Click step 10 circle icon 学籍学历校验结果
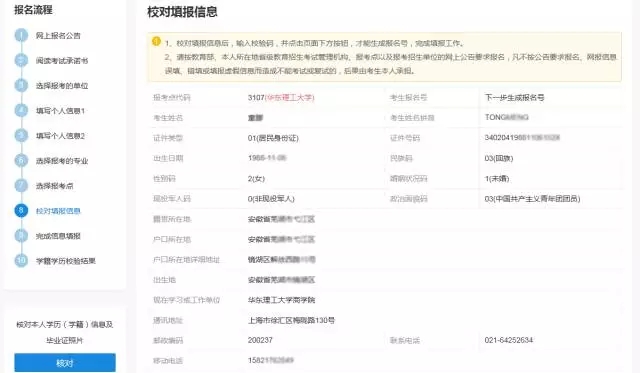The width and height of the screenshot is (640, 373). pyautogui.click(x=21, y=260)
